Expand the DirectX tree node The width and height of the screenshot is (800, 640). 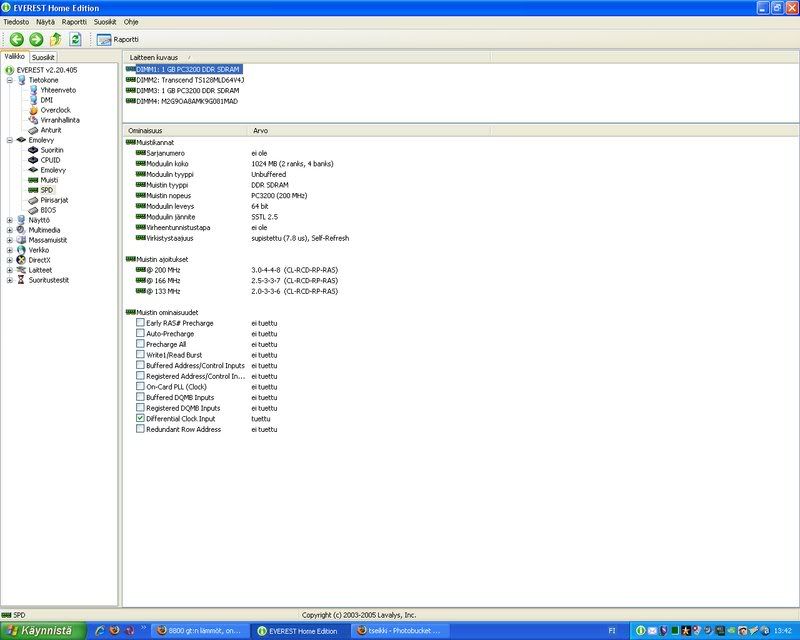10,260
